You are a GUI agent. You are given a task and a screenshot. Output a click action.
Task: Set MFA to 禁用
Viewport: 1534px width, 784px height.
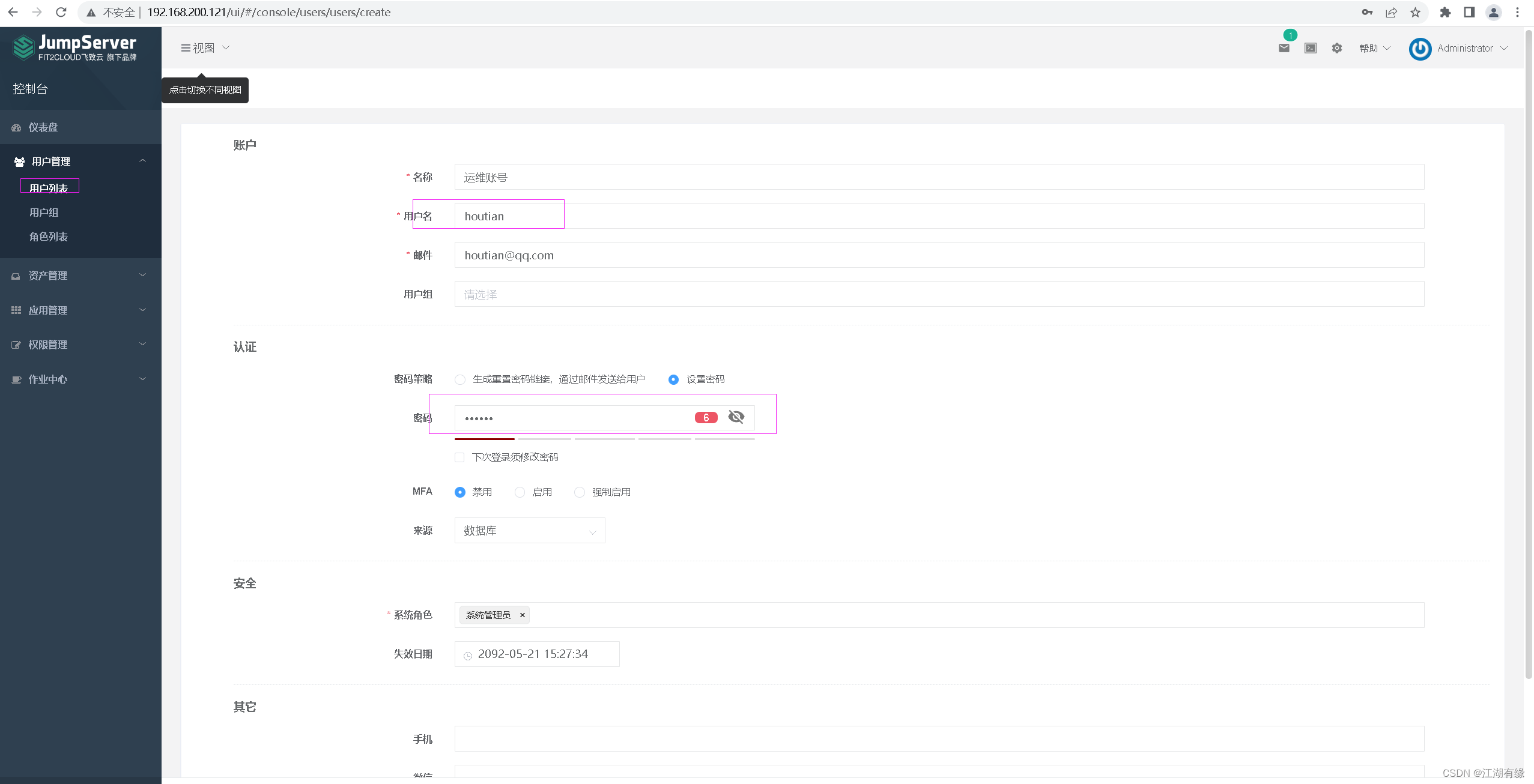(x=460, y=492)
